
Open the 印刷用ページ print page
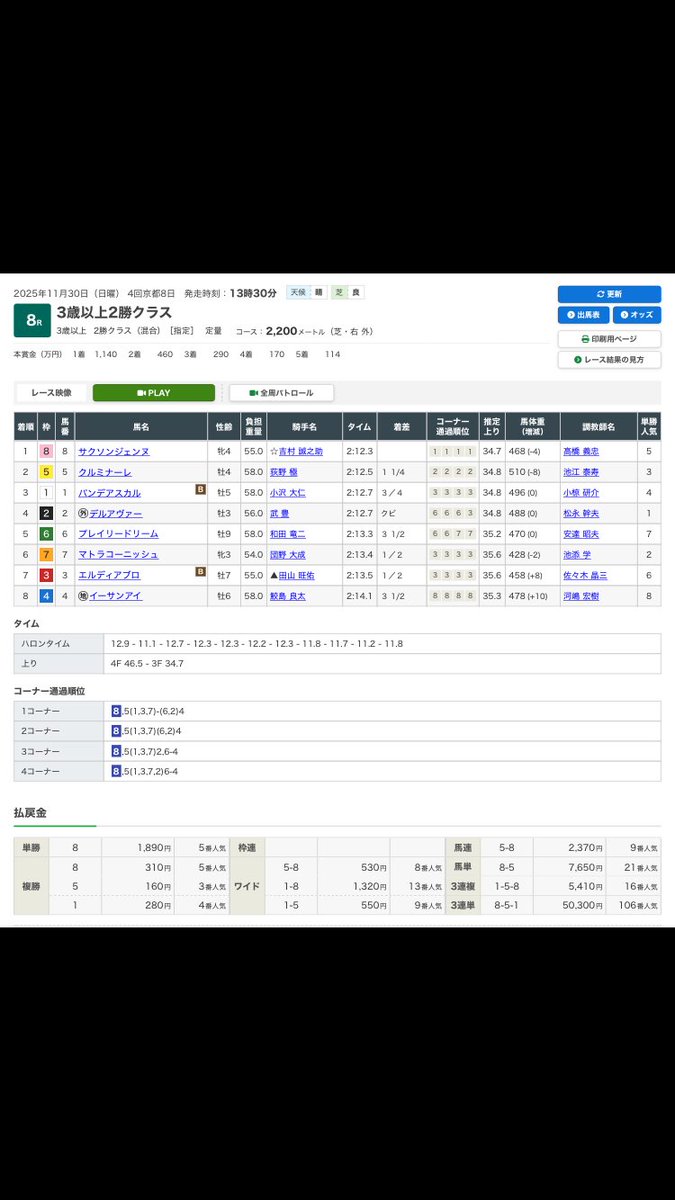point(609,339)
